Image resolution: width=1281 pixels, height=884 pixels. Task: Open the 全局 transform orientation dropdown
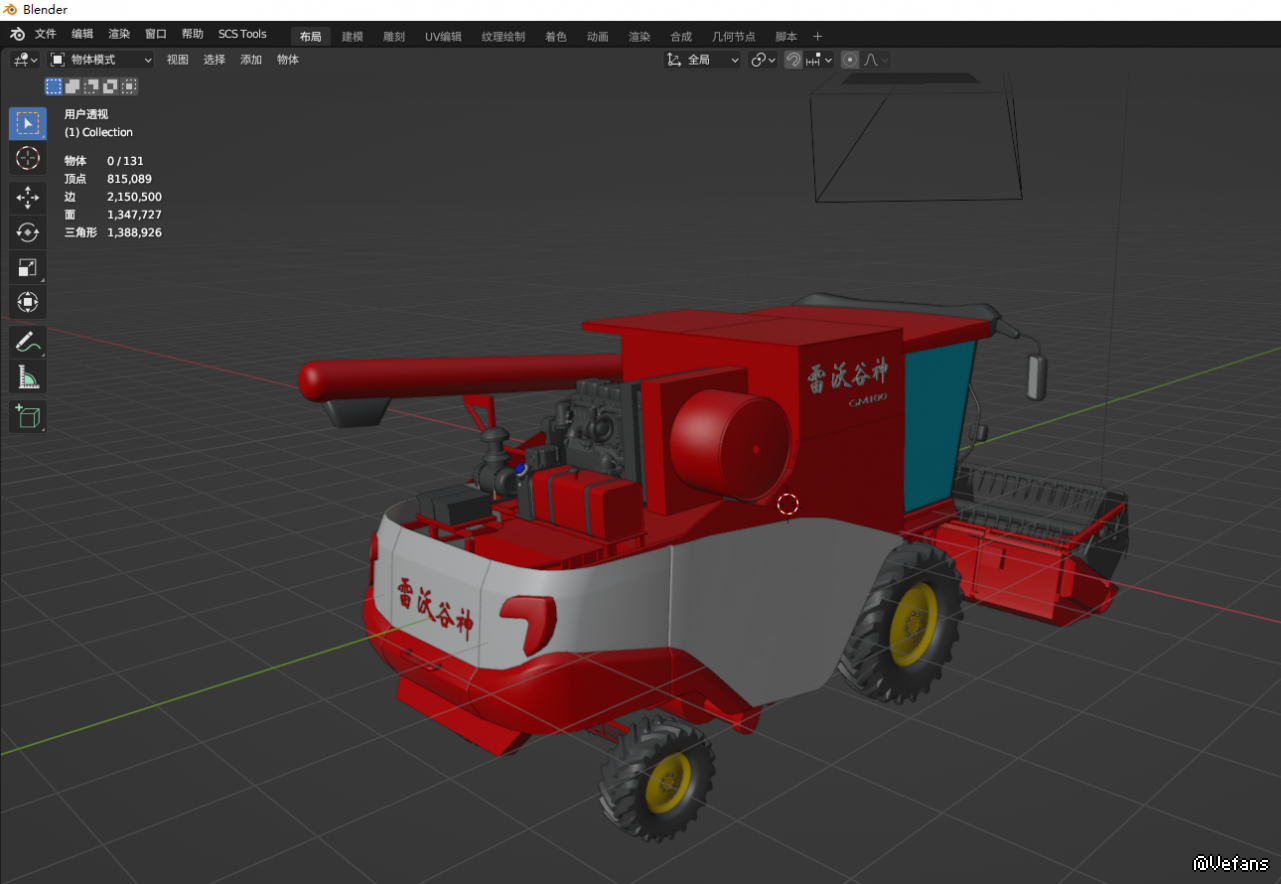pos(703,60)
